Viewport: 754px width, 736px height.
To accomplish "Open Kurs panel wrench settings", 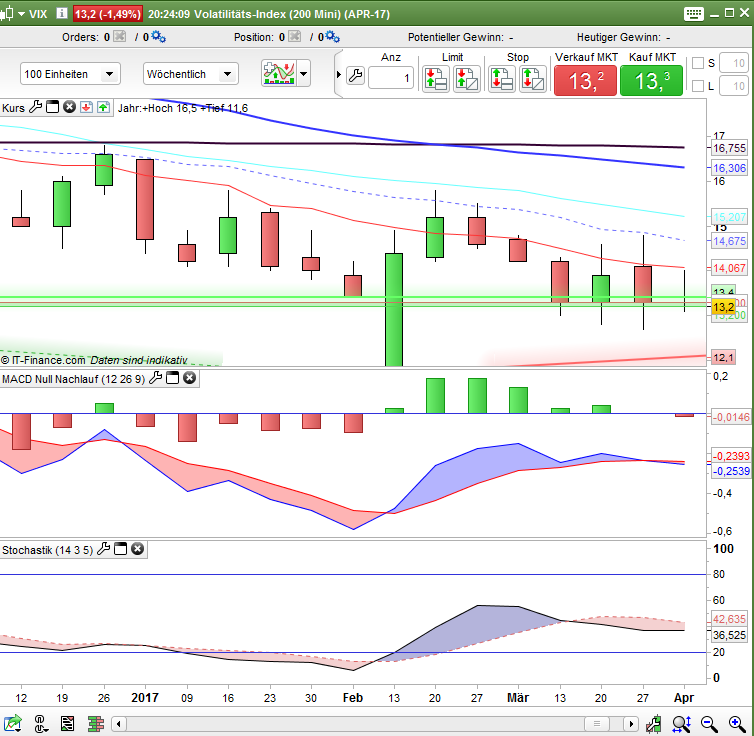I will point(35,107).
